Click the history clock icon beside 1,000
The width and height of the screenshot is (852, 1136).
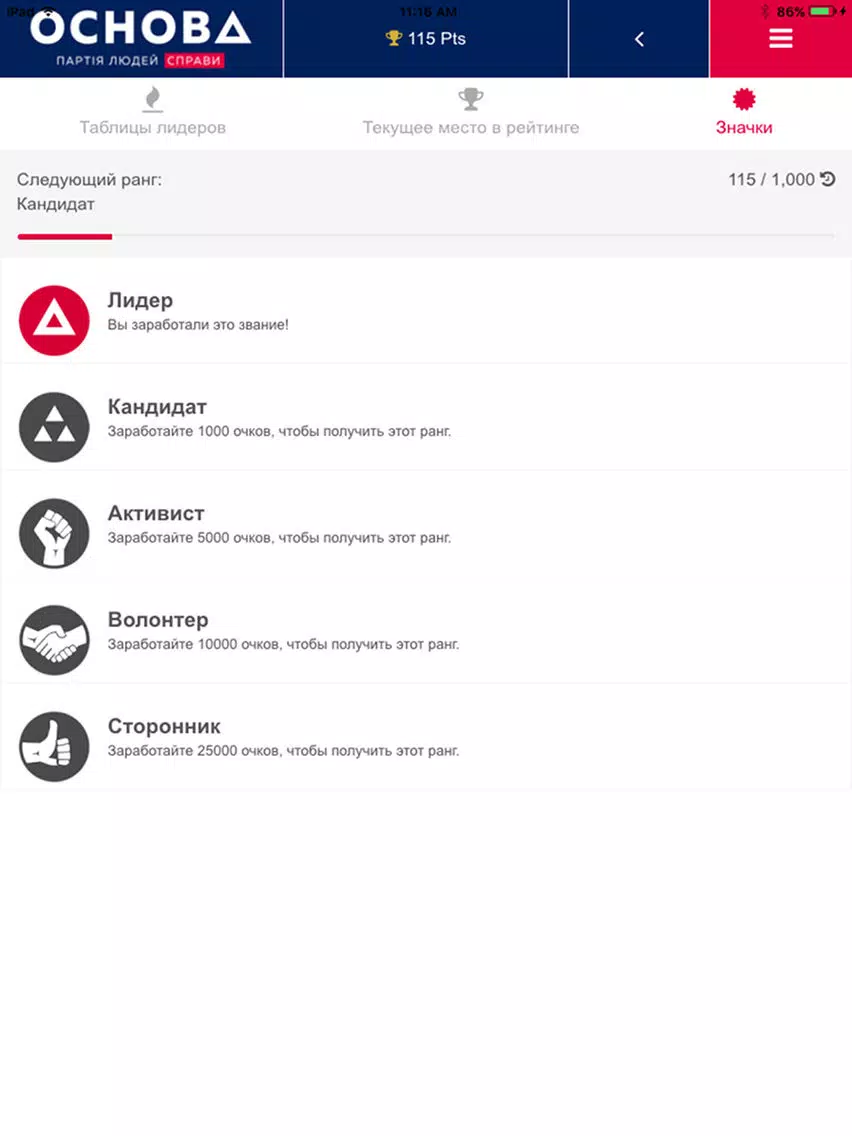[x=828, y=179]
